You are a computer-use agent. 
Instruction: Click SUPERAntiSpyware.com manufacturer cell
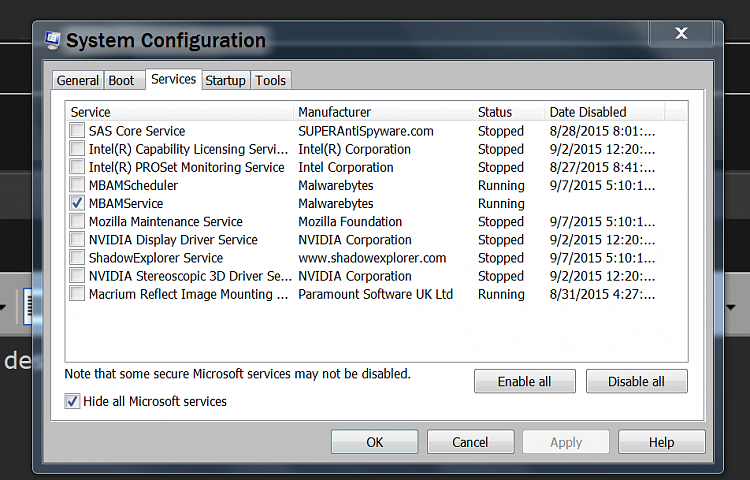click(x=366, y=131)
